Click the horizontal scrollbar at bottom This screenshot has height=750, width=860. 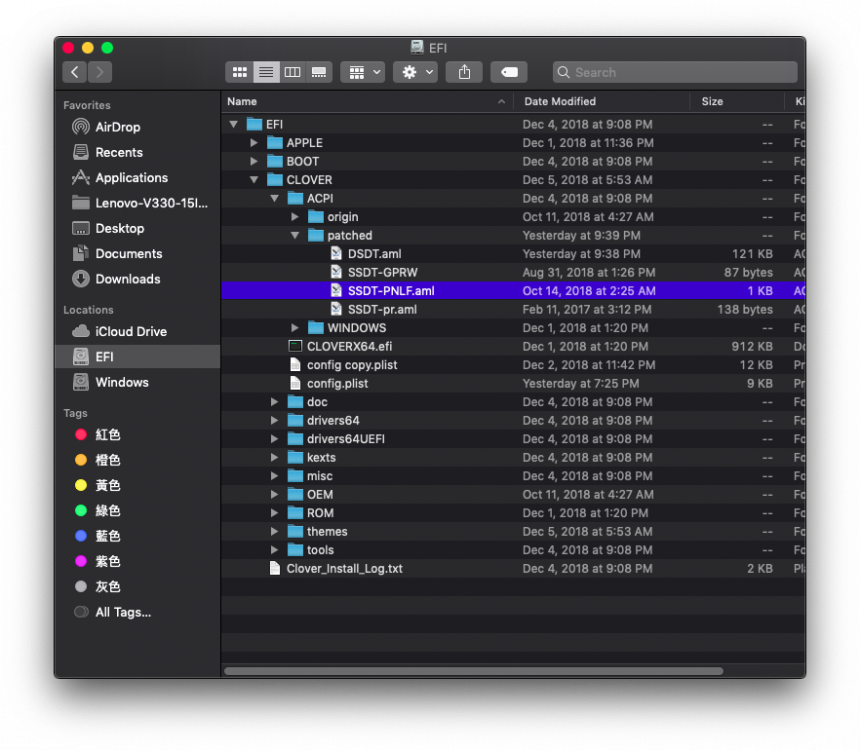tap(474, 671)
